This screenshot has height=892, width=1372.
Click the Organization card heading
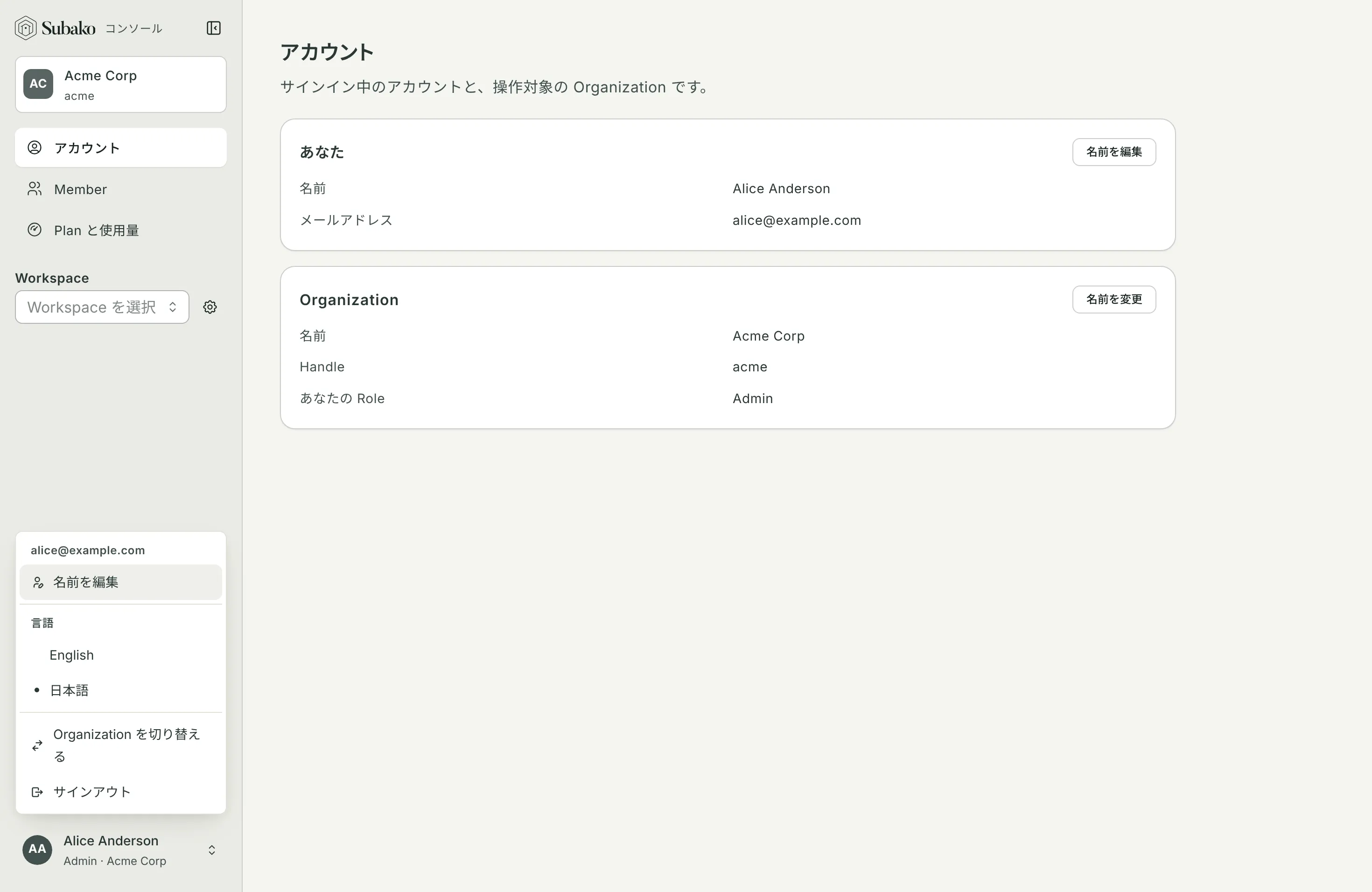349,300
